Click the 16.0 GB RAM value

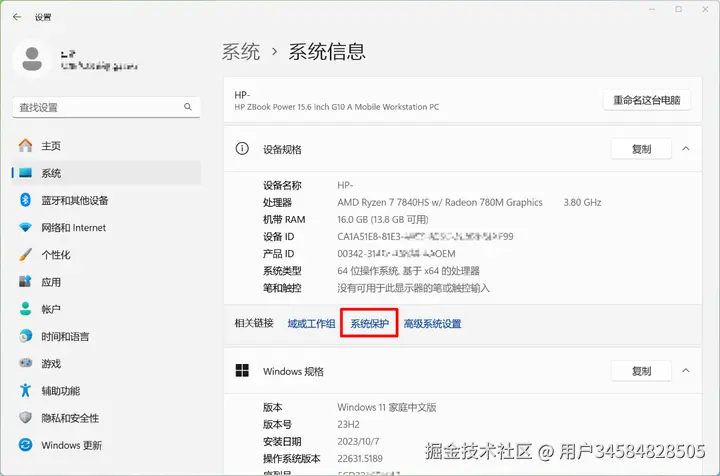[x=383, y=219]
